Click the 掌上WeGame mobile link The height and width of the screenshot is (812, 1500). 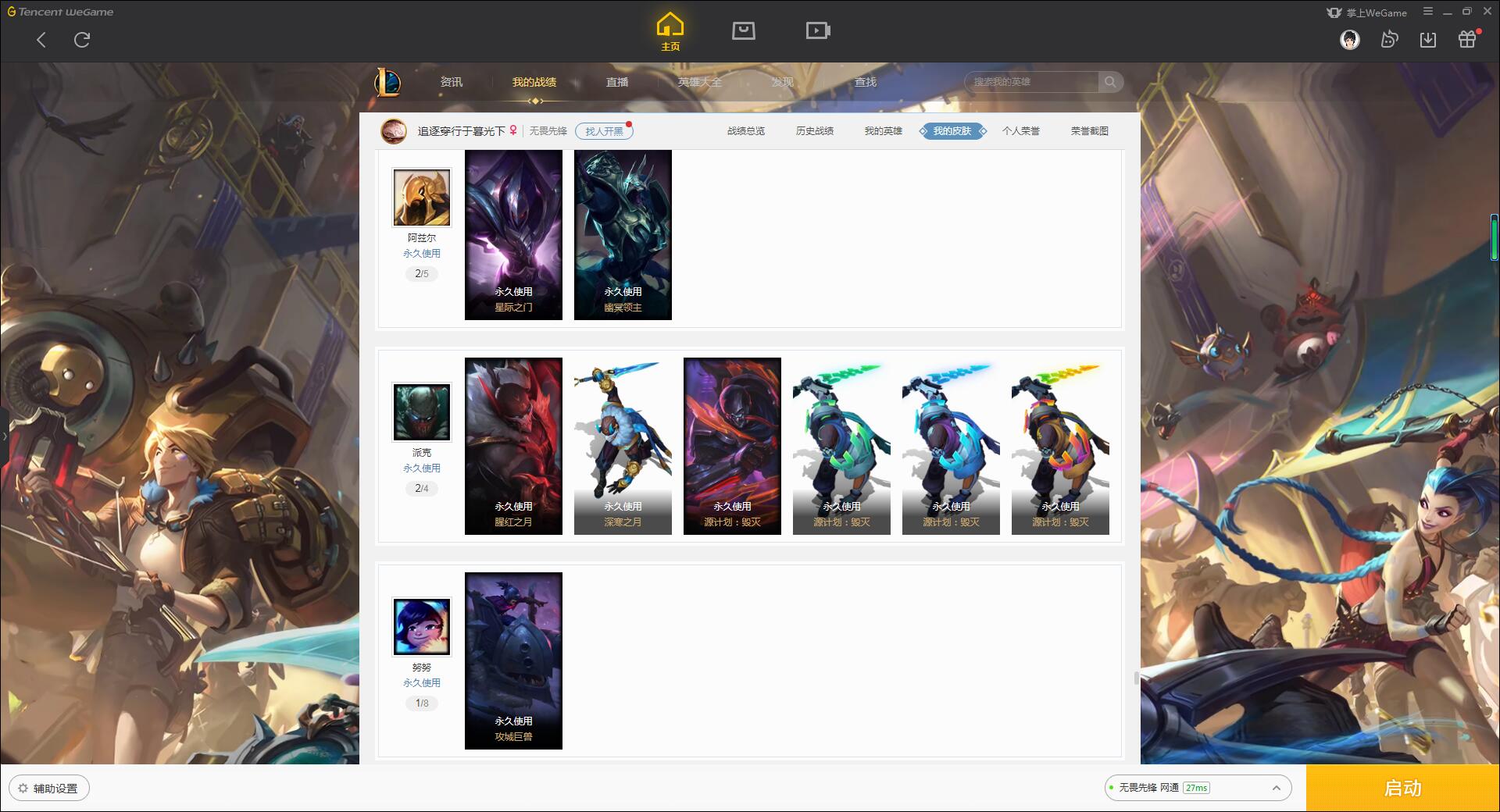1367,12
